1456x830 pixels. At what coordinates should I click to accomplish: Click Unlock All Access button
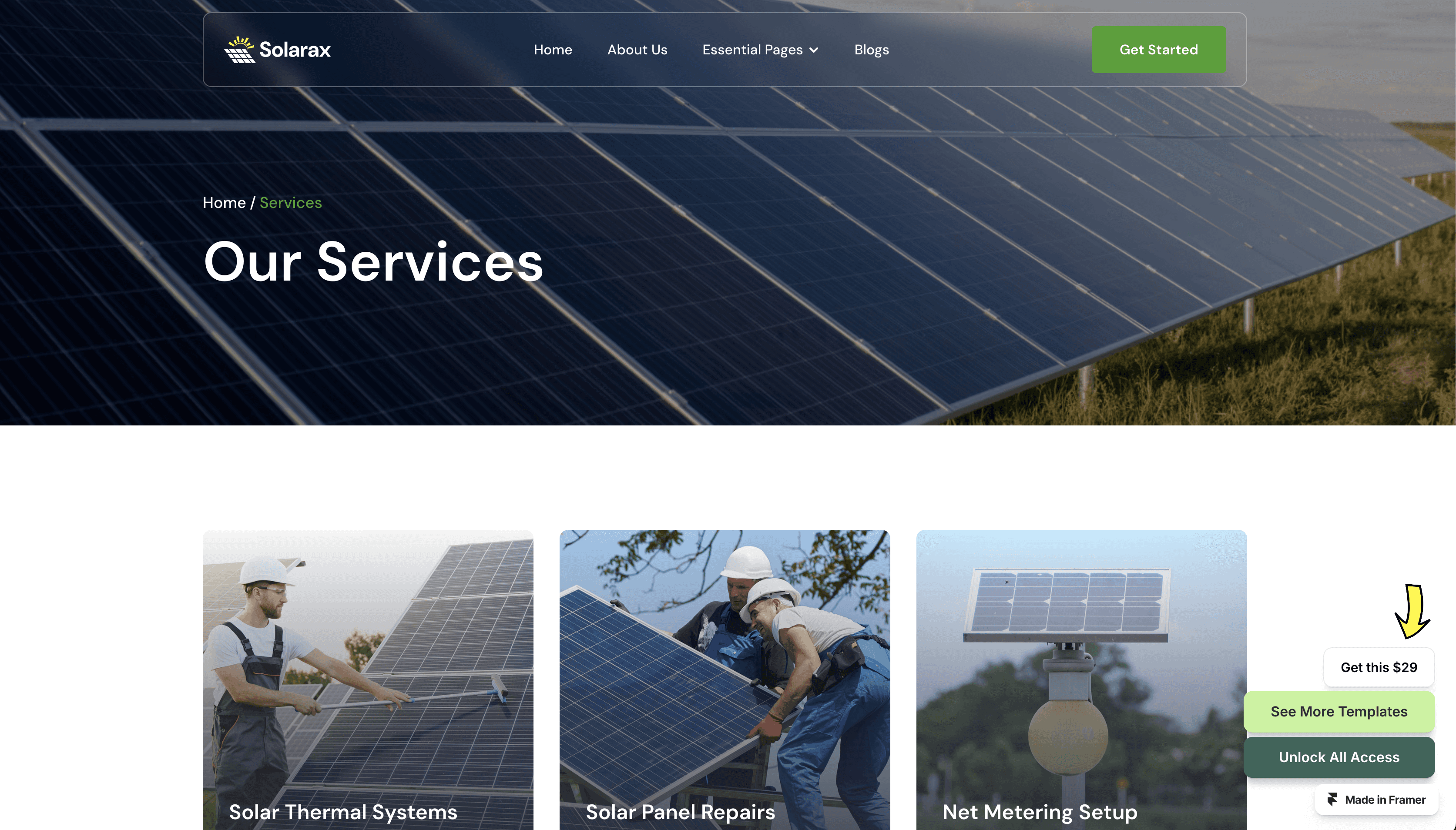click(1339, 757)
